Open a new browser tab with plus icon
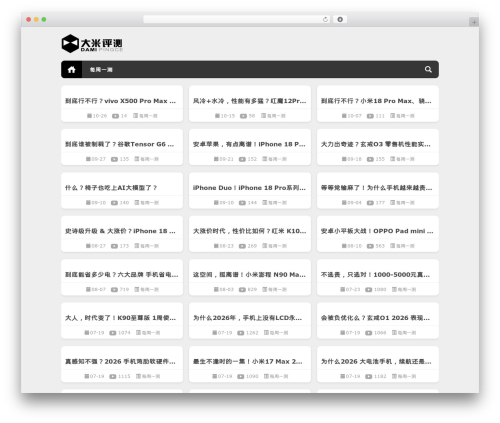The width and height of the screenshot is (500, 423). click(474, 22)
